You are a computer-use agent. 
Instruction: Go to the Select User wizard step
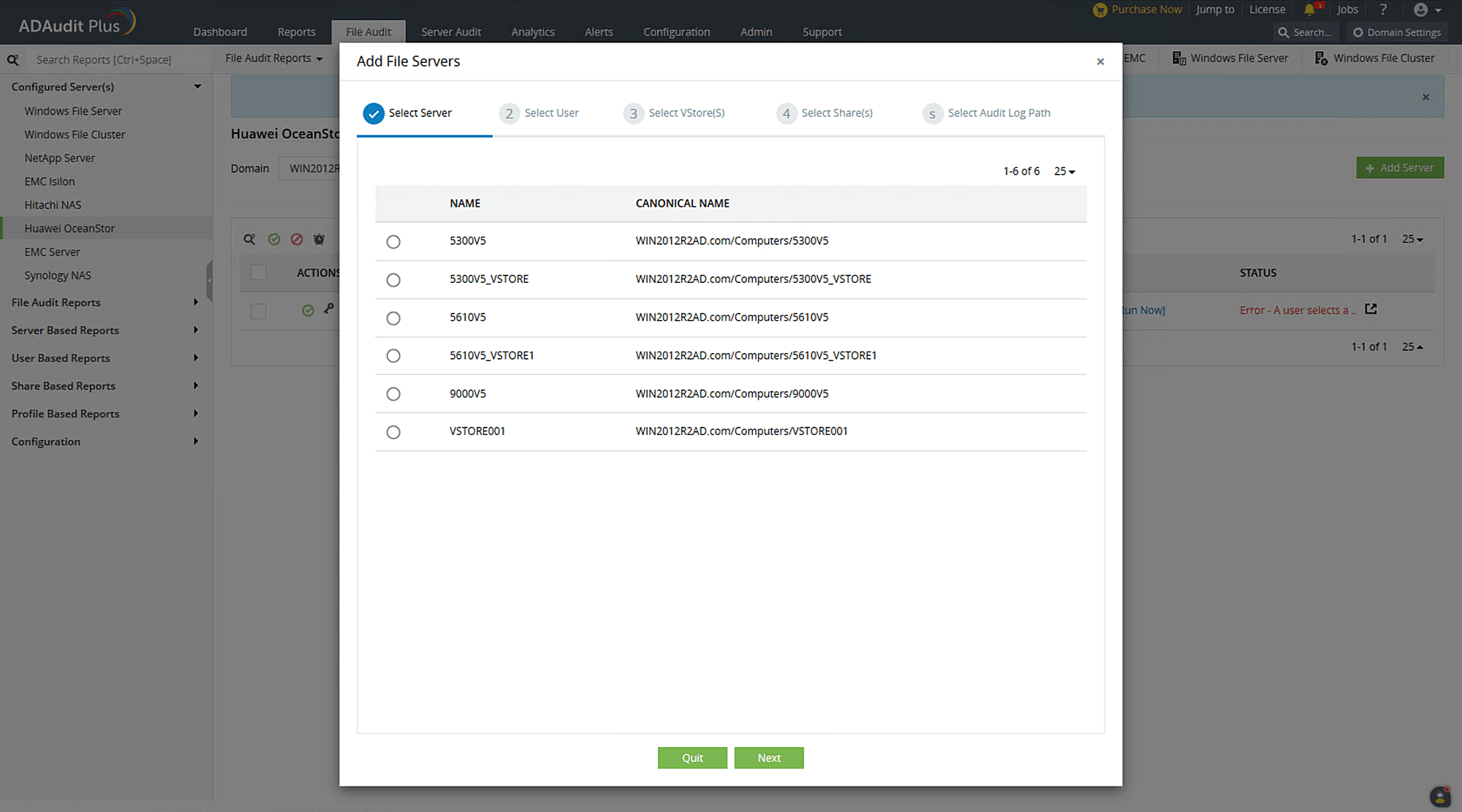(x=539, y=113)
